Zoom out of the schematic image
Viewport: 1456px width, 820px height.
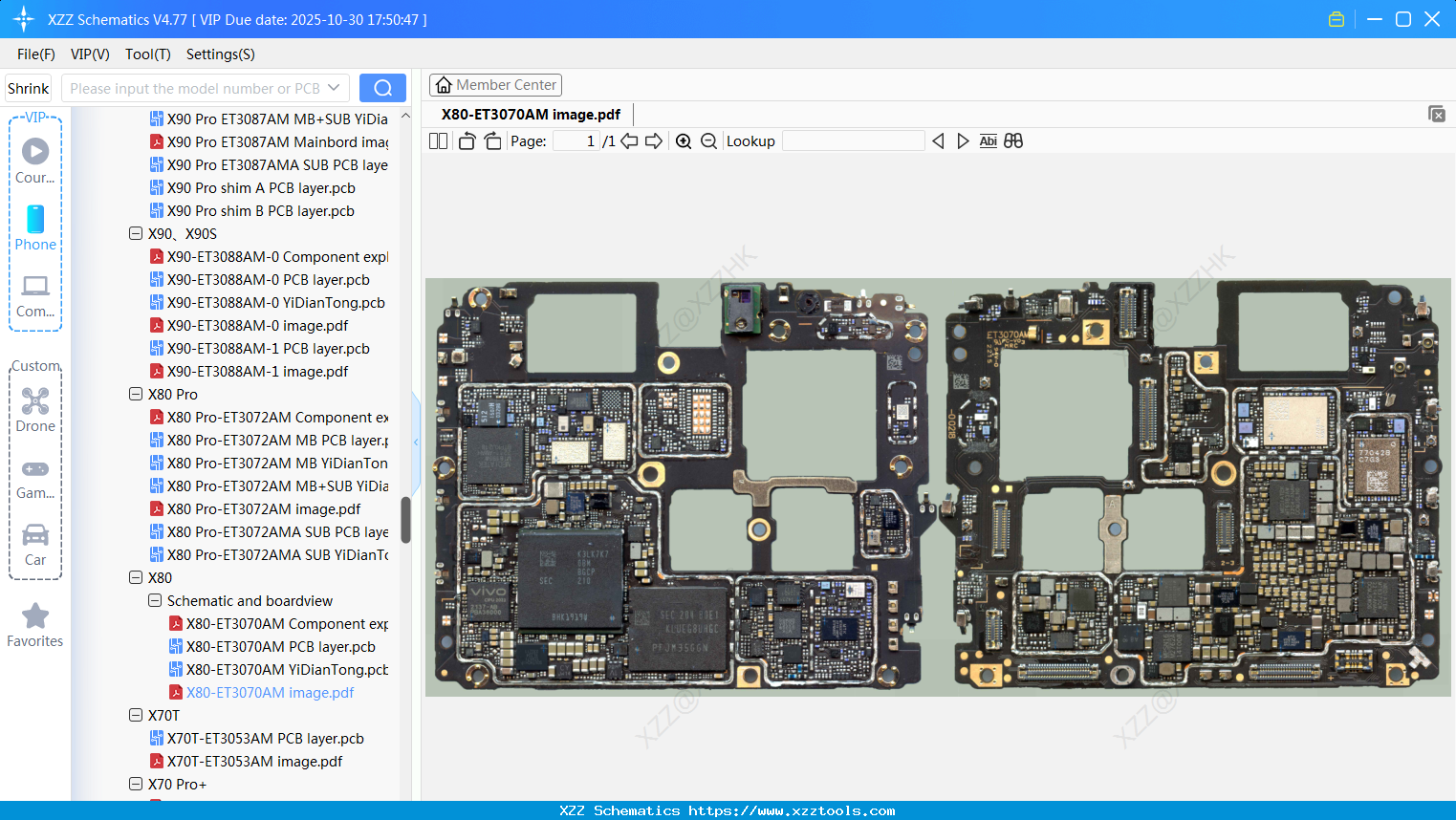[707, 140]
